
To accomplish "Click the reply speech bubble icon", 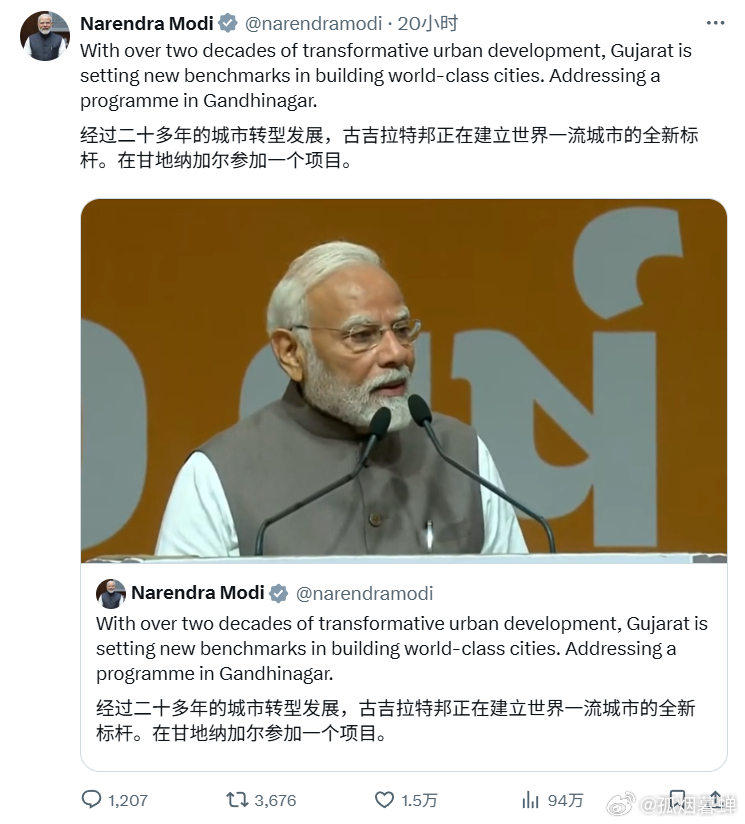I will click(91, 799).
